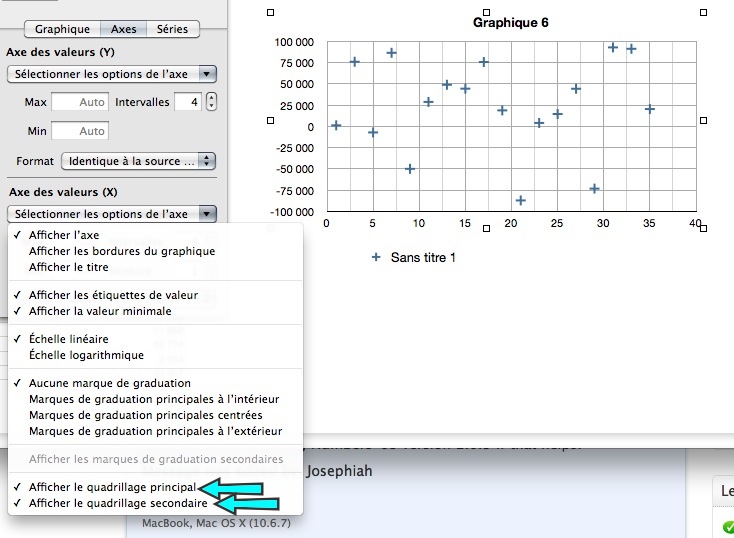The height and width of the screenshot is (538, 734).
Task: Click the Intervalles number field
Action: pos(188,102)
